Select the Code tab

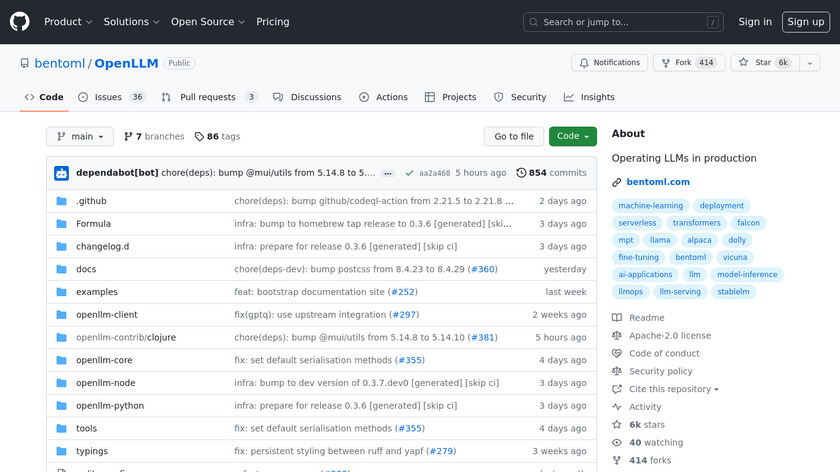coord(44,97)
